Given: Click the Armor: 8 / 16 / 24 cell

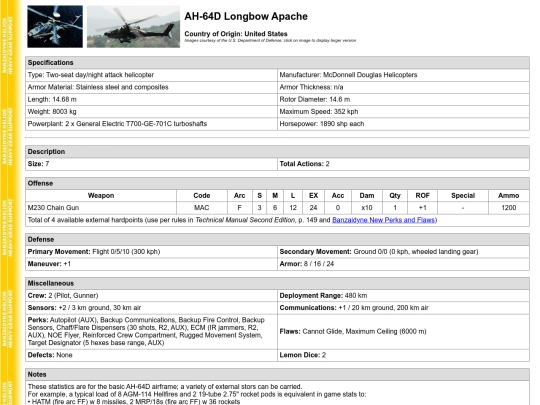Looking at the screenshot, I should (403, 264).
